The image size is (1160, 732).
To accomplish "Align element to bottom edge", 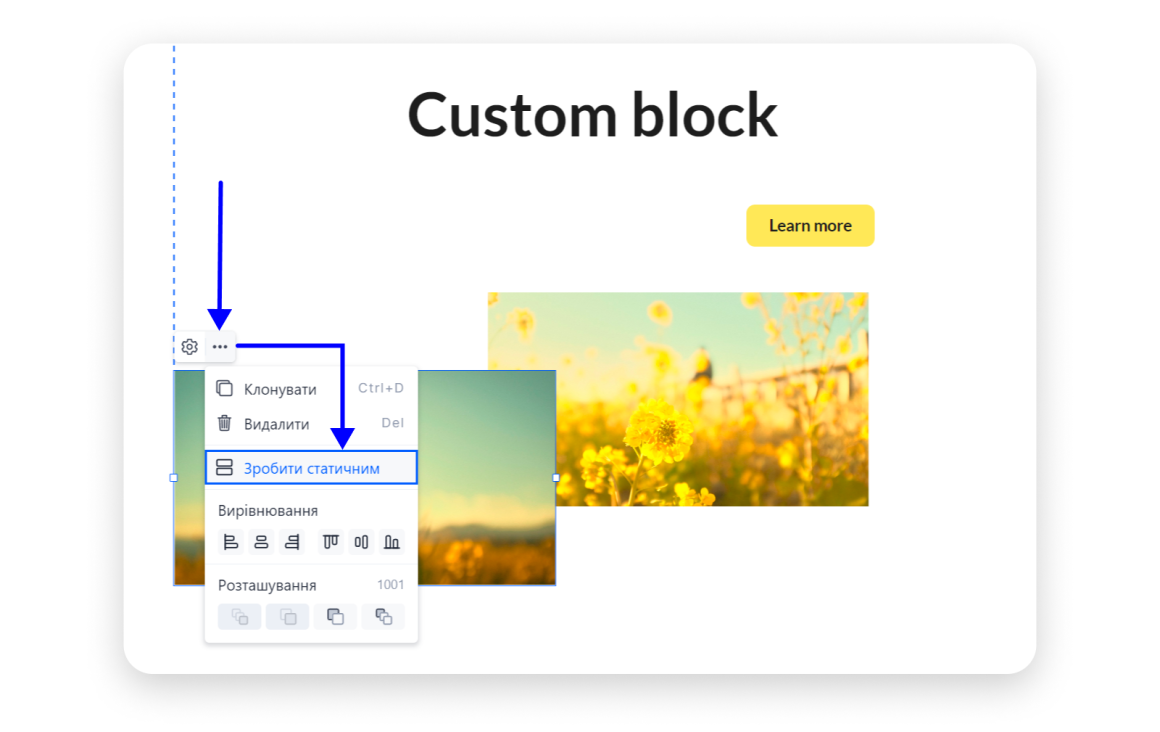I will click(x=392, y=542).
